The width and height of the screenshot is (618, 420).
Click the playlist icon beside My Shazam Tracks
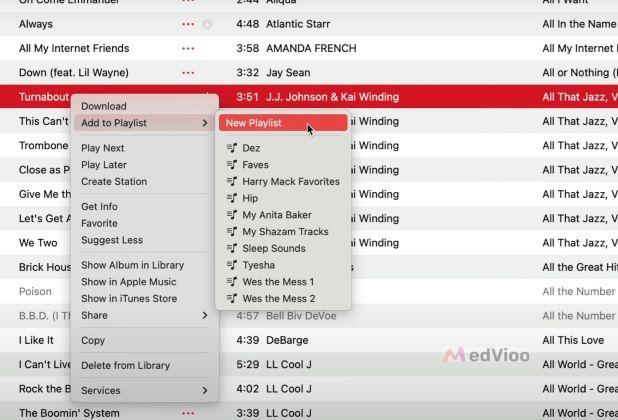coord(232,232)
